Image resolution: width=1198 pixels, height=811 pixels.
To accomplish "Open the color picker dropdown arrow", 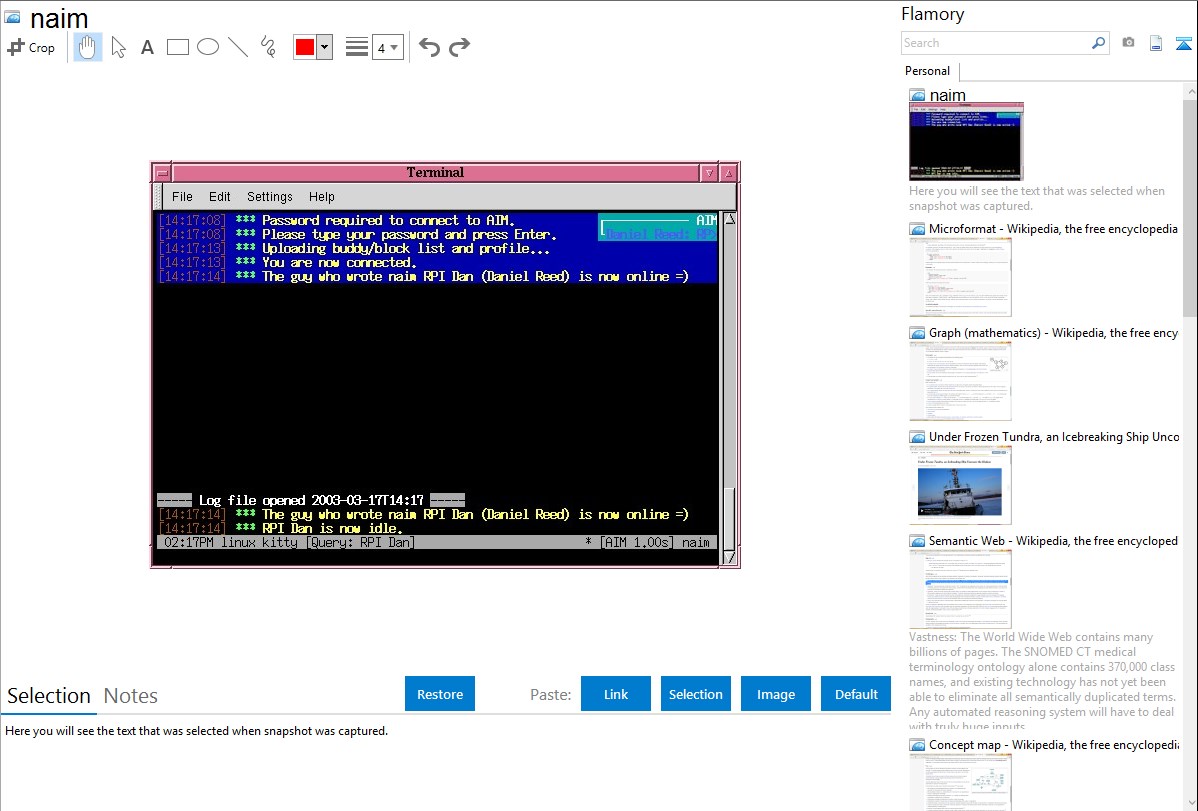I will click(324, 47).
